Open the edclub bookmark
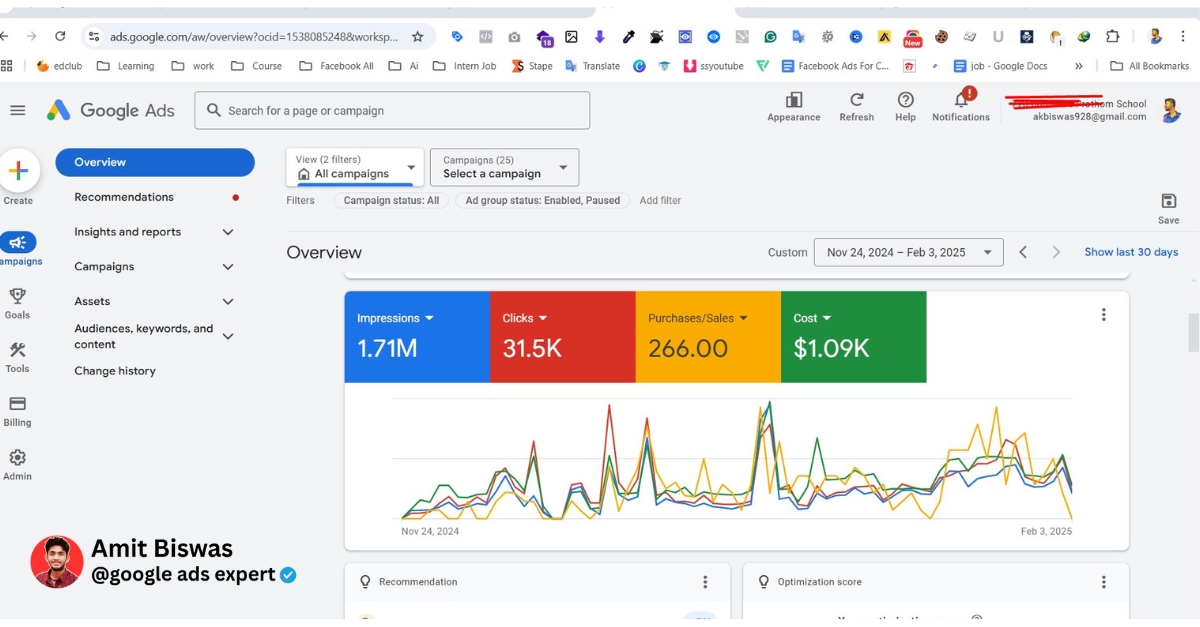Screen dimensions: 1200x627 tap(59, 66)
